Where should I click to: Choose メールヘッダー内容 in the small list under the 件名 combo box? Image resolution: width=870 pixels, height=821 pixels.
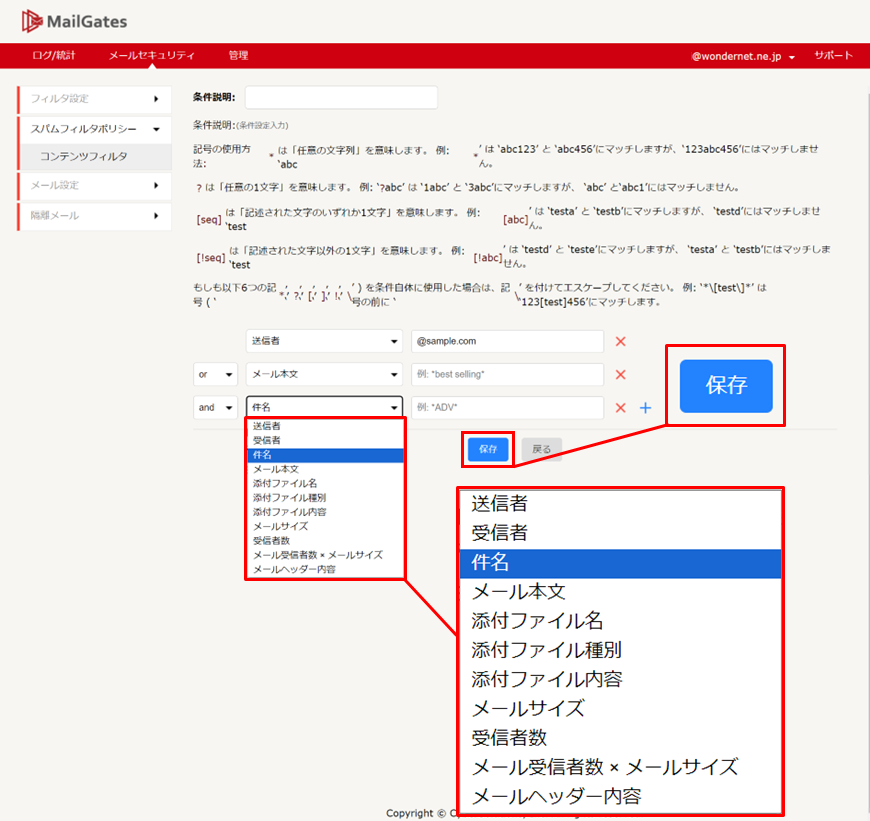click(325, 570)
